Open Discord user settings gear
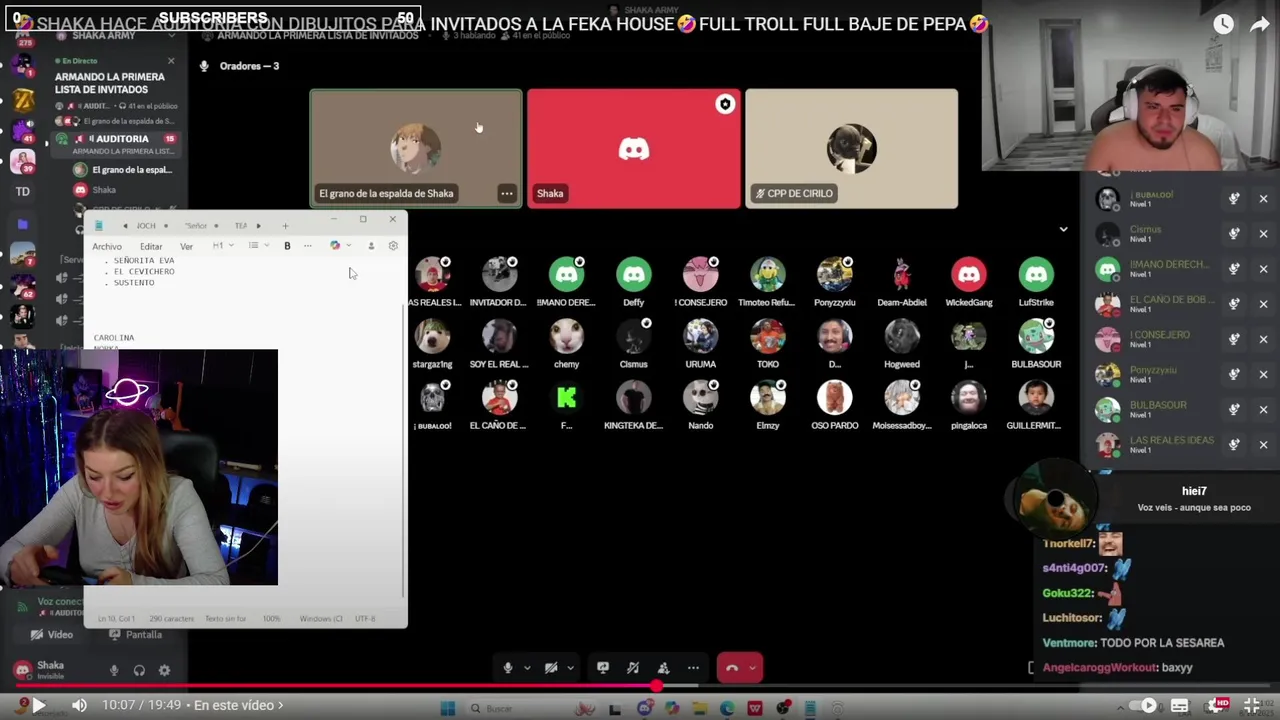1280x720 pixels. 164,671
